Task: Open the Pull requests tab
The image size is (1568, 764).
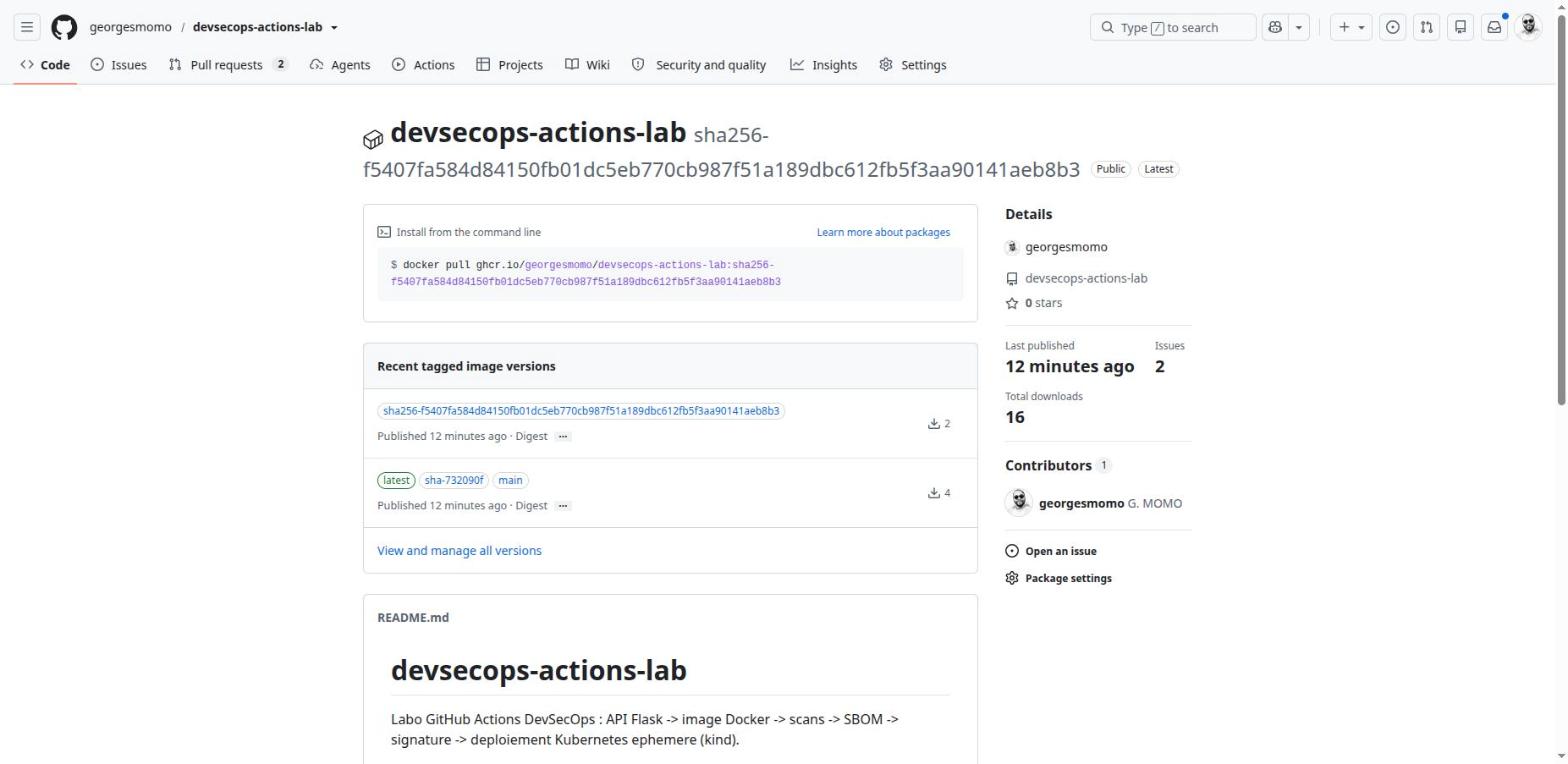Action: [x=228, y=65]
